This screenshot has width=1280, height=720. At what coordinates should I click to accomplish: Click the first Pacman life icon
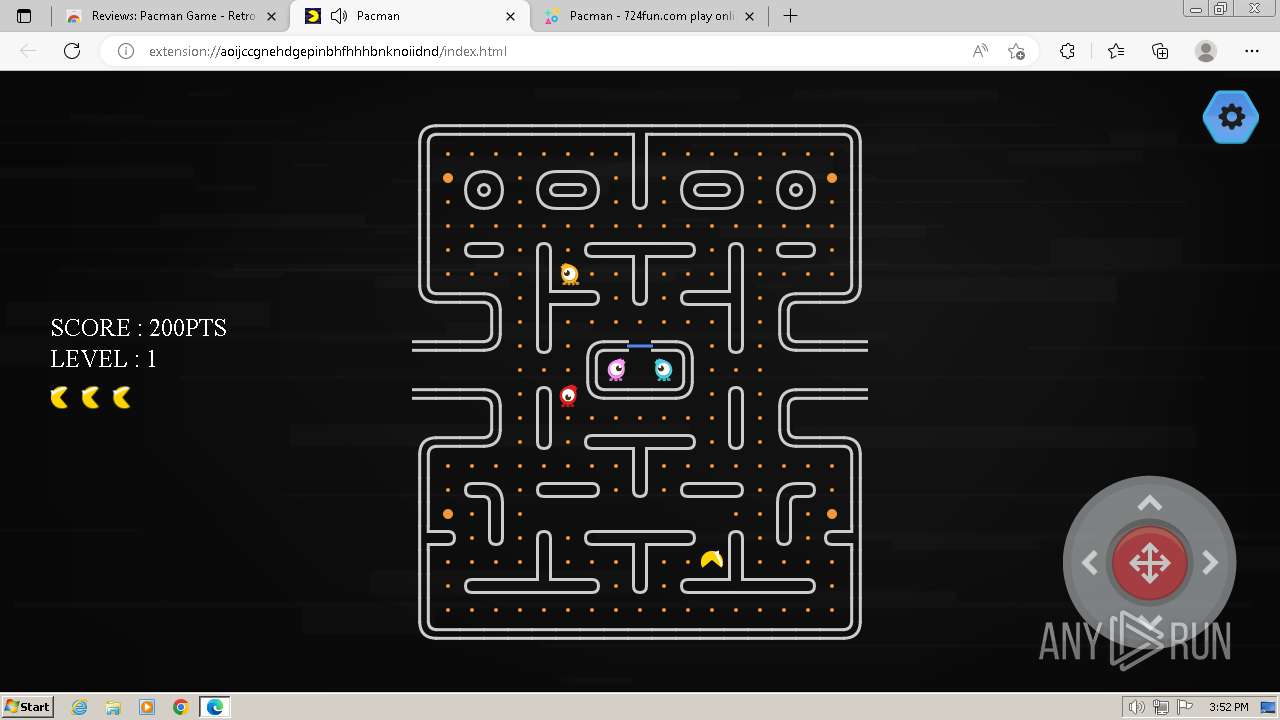click(x=60, y=398)
